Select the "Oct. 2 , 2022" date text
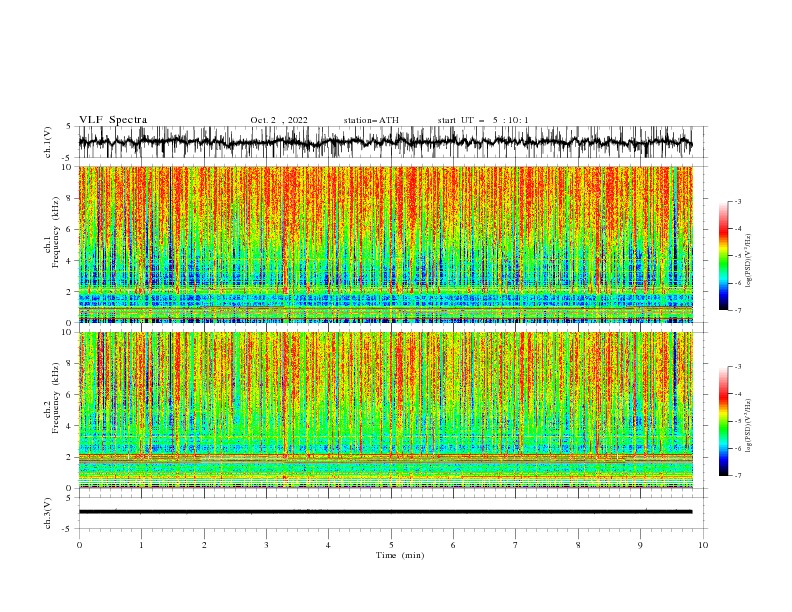792x612 pixels. tap(279, 120)
